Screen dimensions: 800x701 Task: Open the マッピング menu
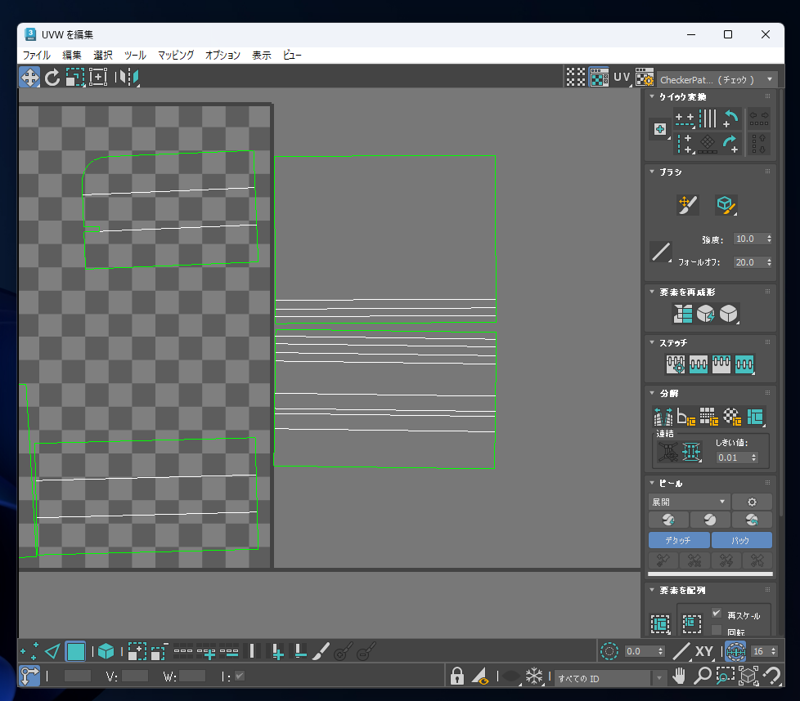176,55
